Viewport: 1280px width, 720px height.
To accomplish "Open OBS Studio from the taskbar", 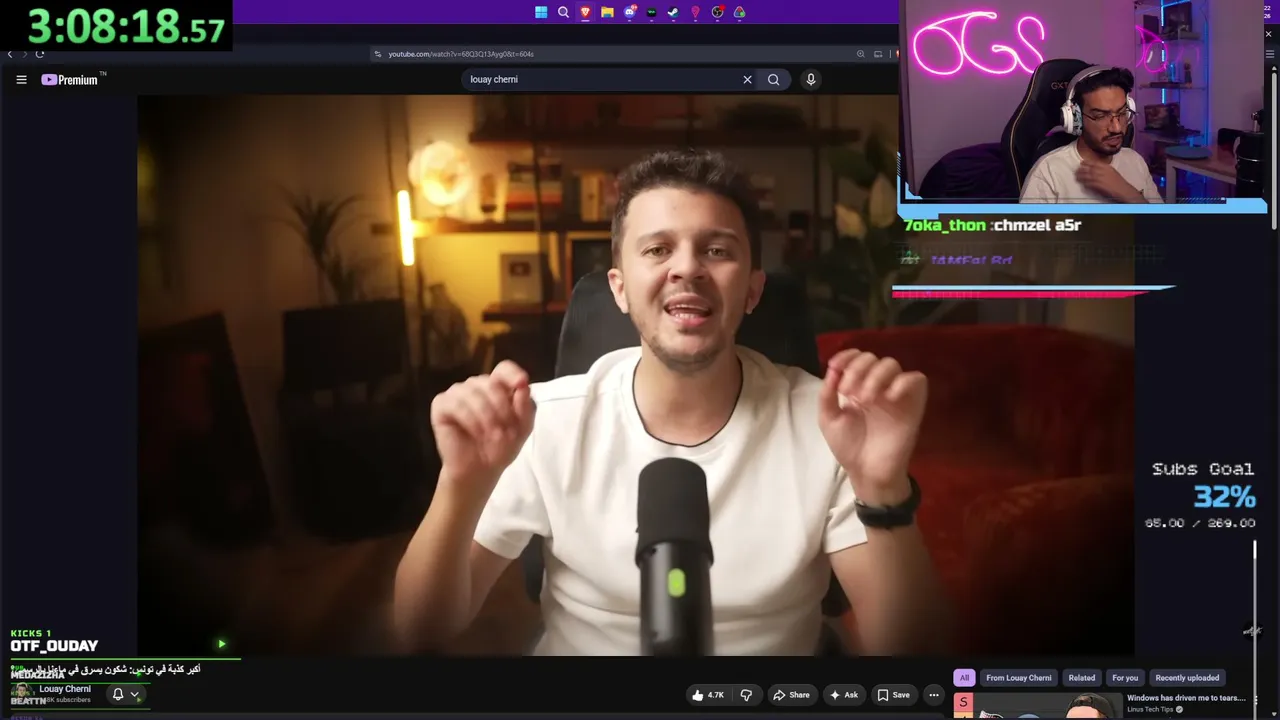I will [x=717, y=12].
